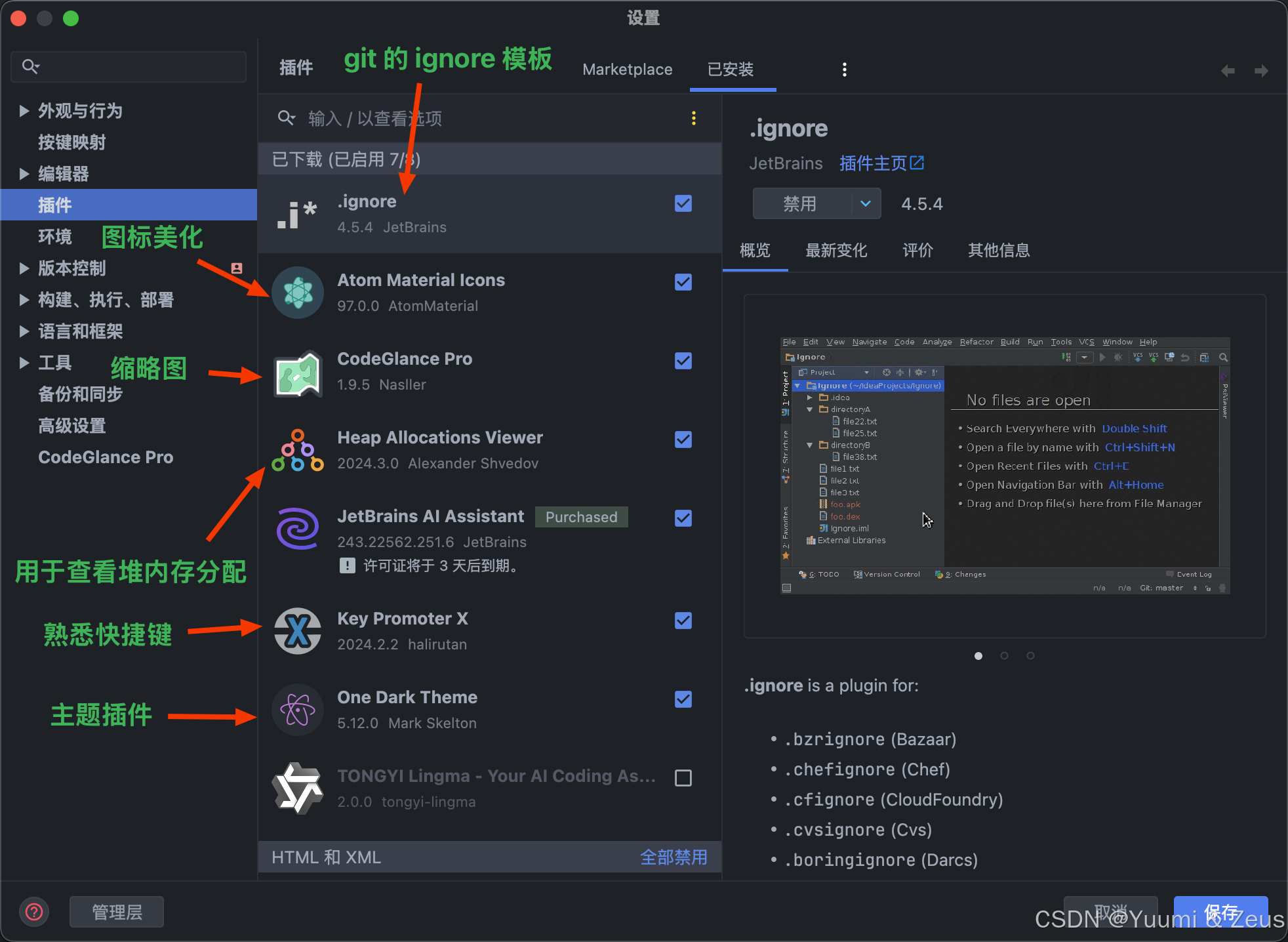The image size is (1288, 942).
Task: Switch to the Marketplace tab
Action: click(627, 70)
